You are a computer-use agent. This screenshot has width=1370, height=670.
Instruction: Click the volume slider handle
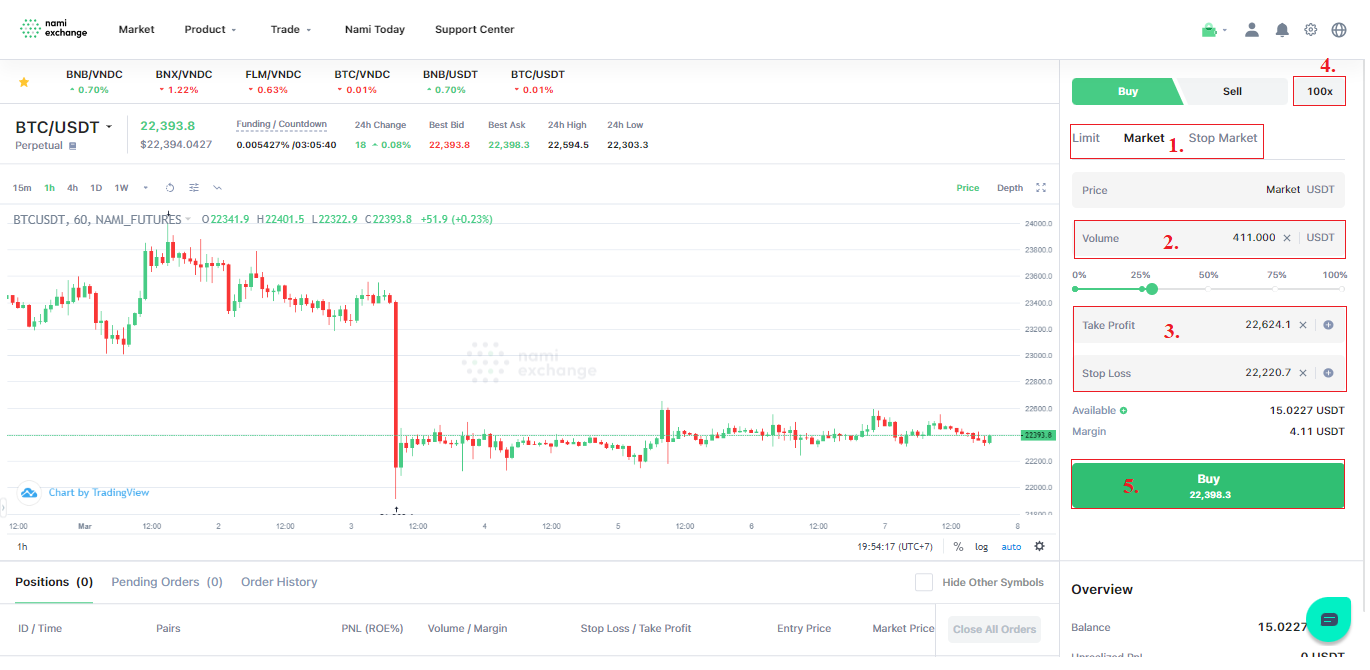[x=1152, y=289]
